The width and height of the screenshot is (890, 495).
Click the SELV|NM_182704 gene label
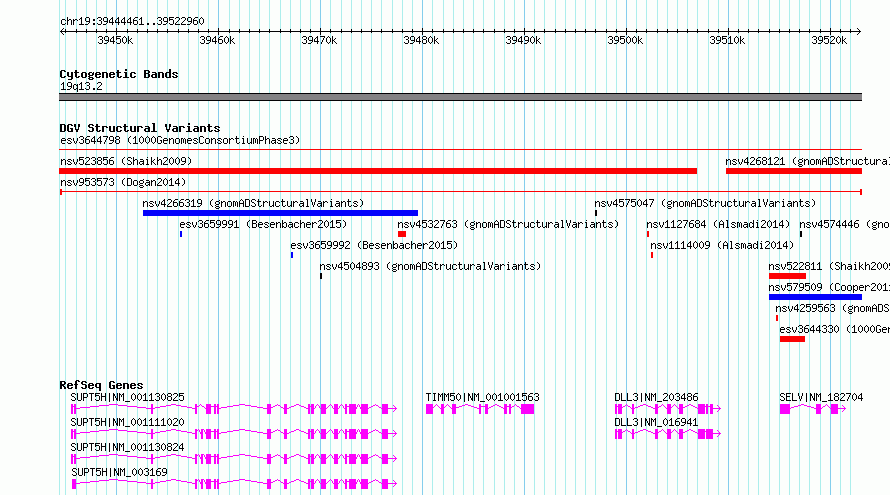(821, 397)
